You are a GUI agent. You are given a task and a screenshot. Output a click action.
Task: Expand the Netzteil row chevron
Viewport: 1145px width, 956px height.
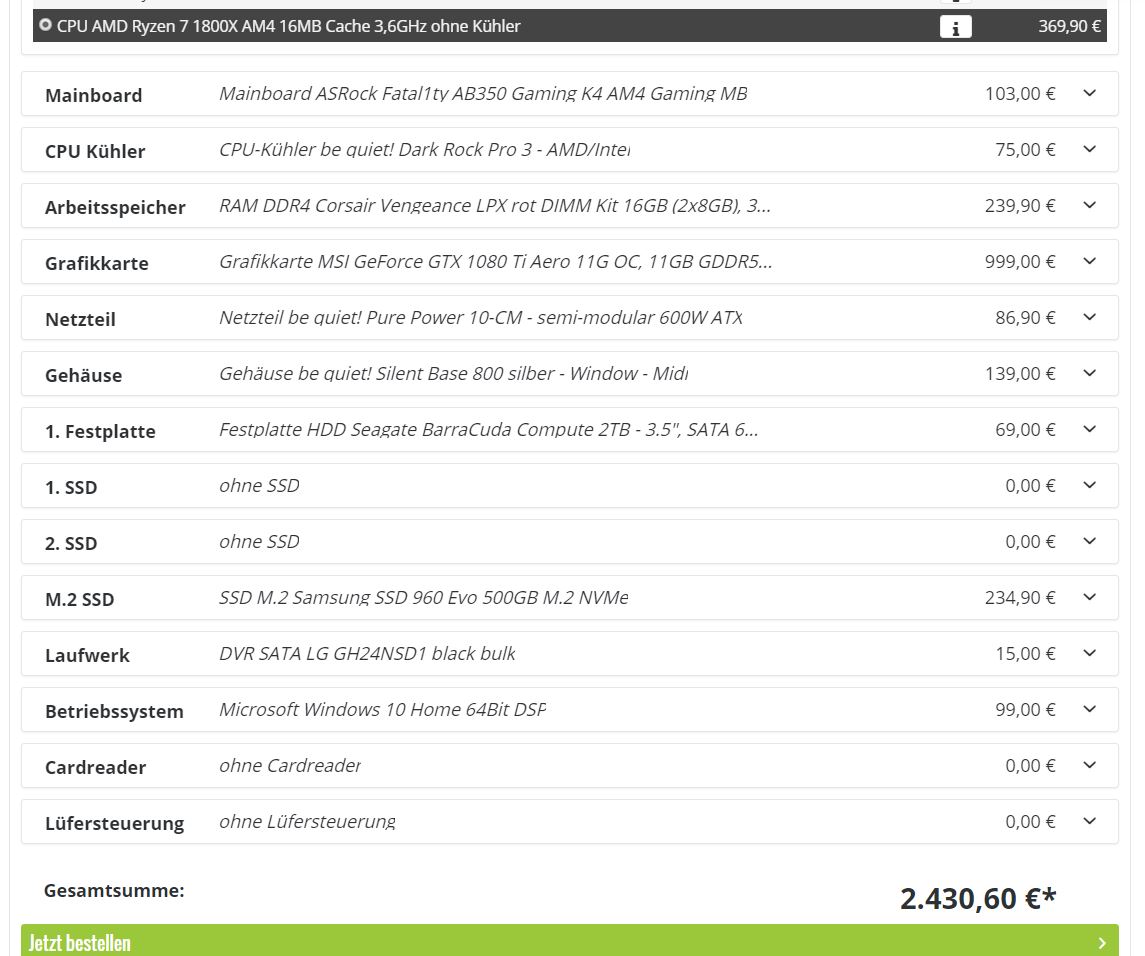tap(1090, 317)
